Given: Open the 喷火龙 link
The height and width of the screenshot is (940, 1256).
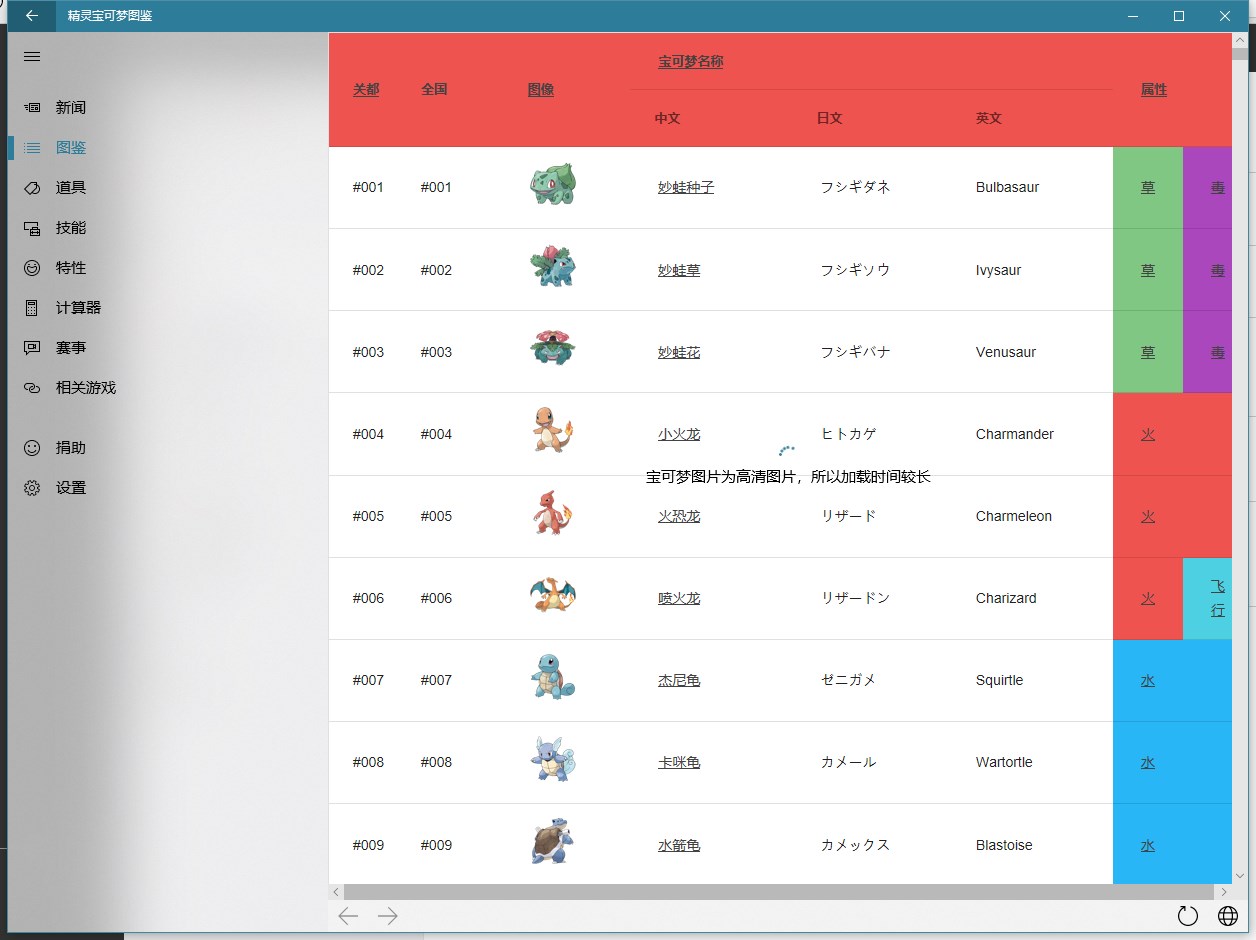Looking at the screenshot, I should [679, 598].
